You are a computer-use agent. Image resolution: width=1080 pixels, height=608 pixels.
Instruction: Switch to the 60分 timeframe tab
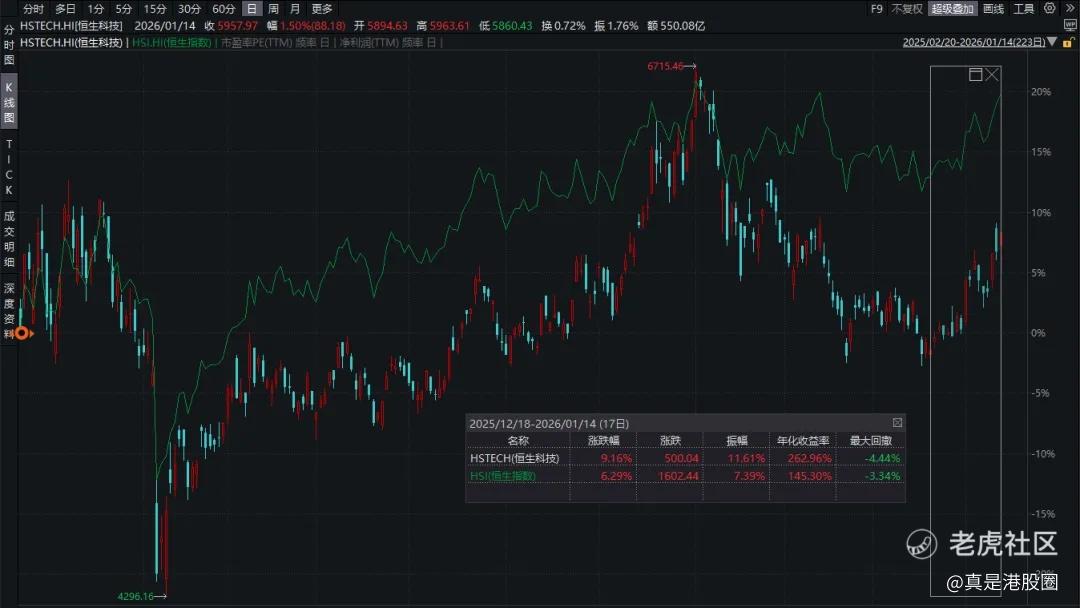coord(223,8)
